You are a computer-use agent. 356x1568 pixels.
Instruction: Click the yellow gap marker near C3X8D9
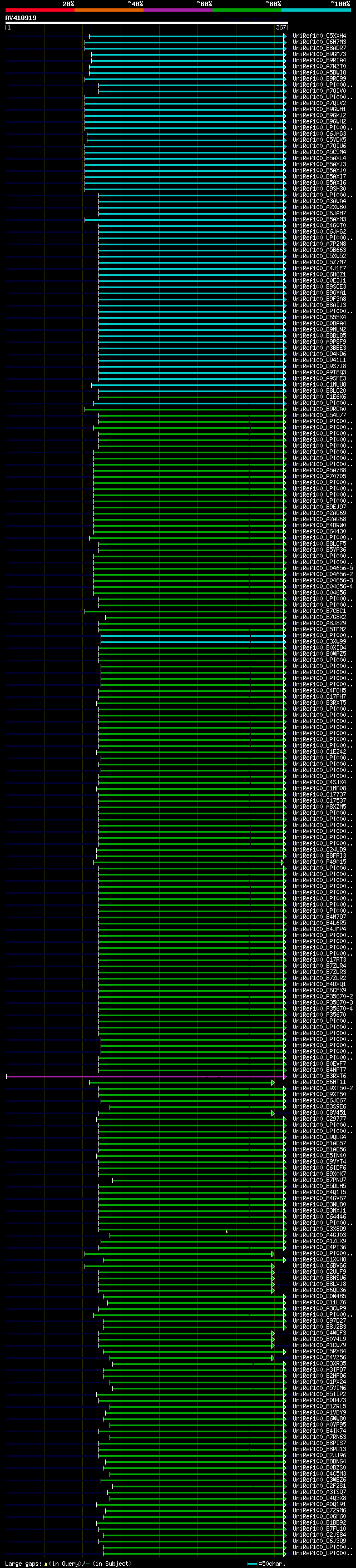pyautogui.click(x=226, y=1231)
